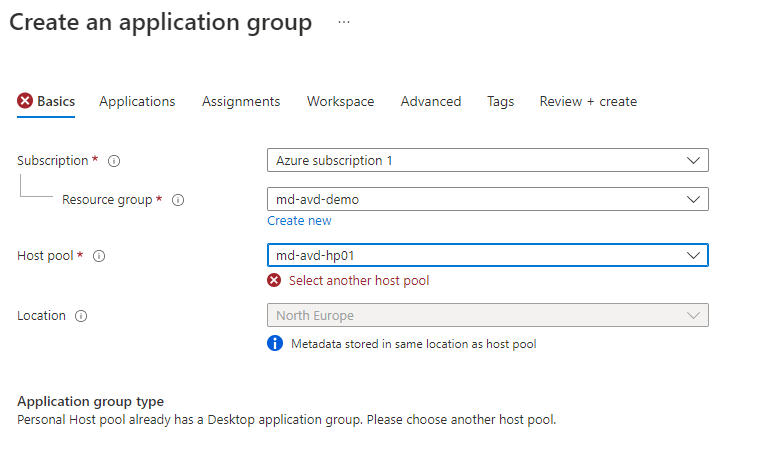Open the Resource group dropdown showing md-avd-demo
Viewport: 775px width, 467px height.
[x=487, y=199]
